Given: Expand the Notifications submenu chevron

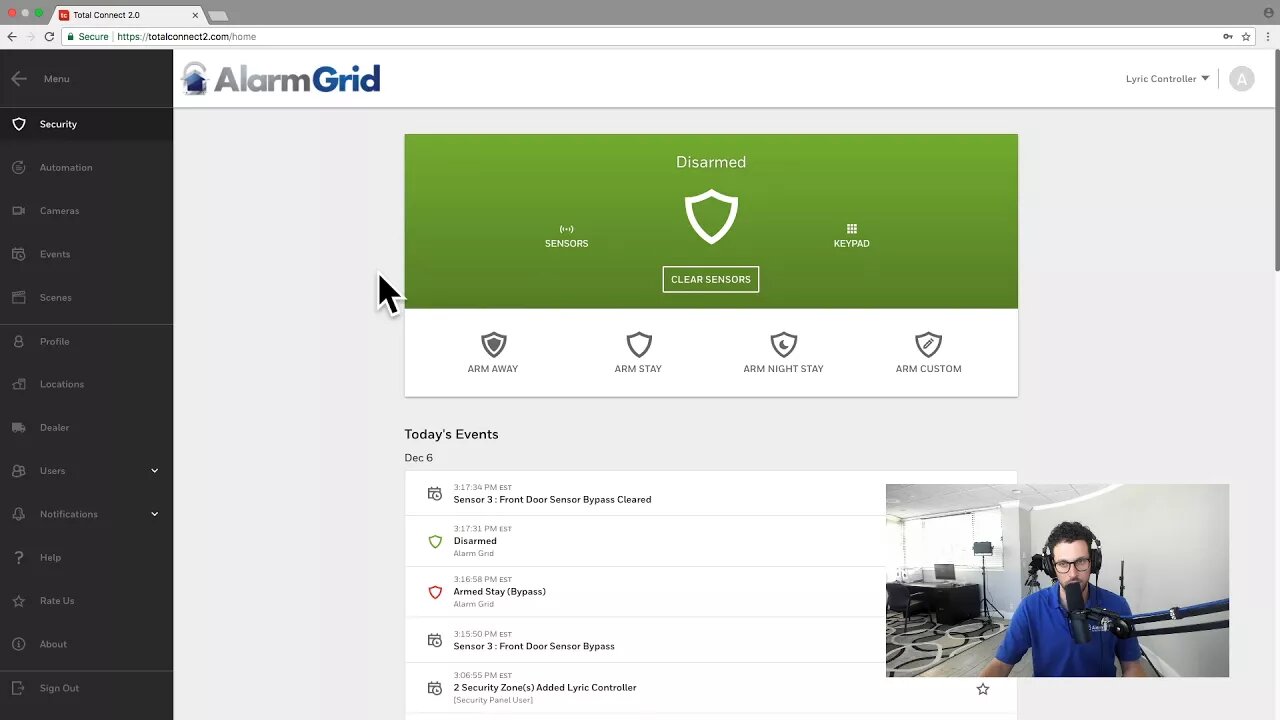Looking at the screenshot, I should (x=154, y=514).
